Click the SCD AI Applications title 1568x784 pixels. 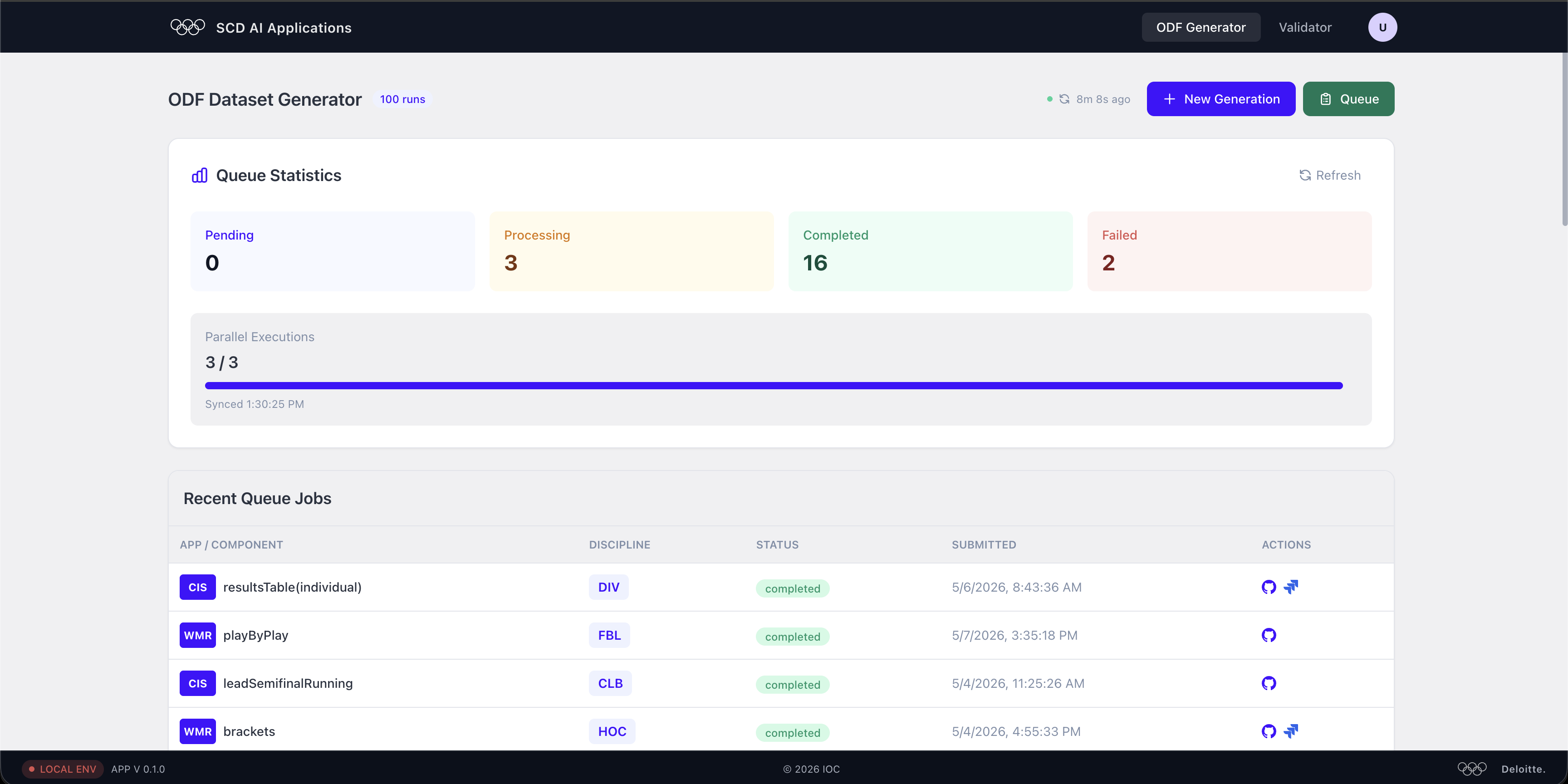pyautogui.click(x=284, y=28)
